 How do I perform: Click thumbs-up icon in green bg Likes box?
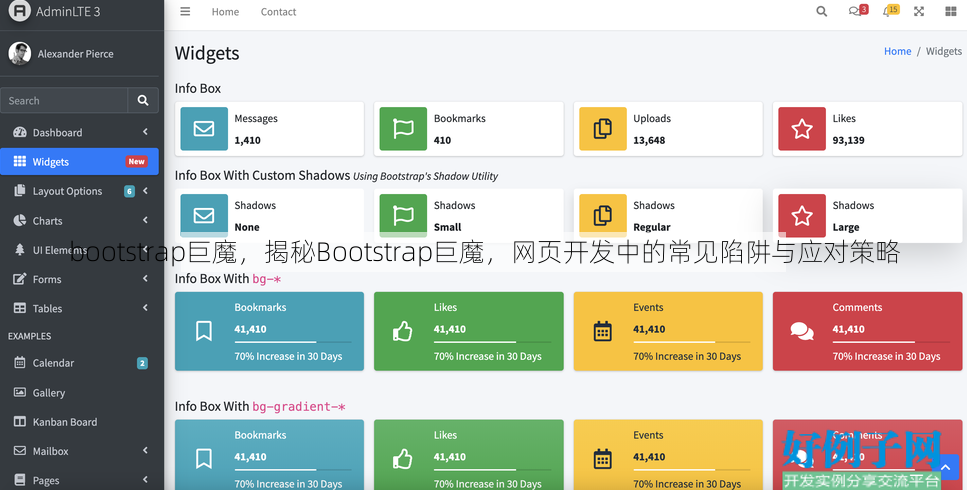point(403,332)
